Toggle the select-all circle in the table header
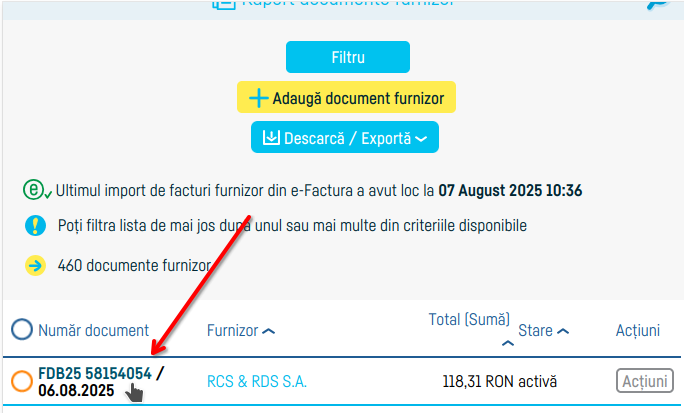Viewport: 684px width, 413px height. 22,330
